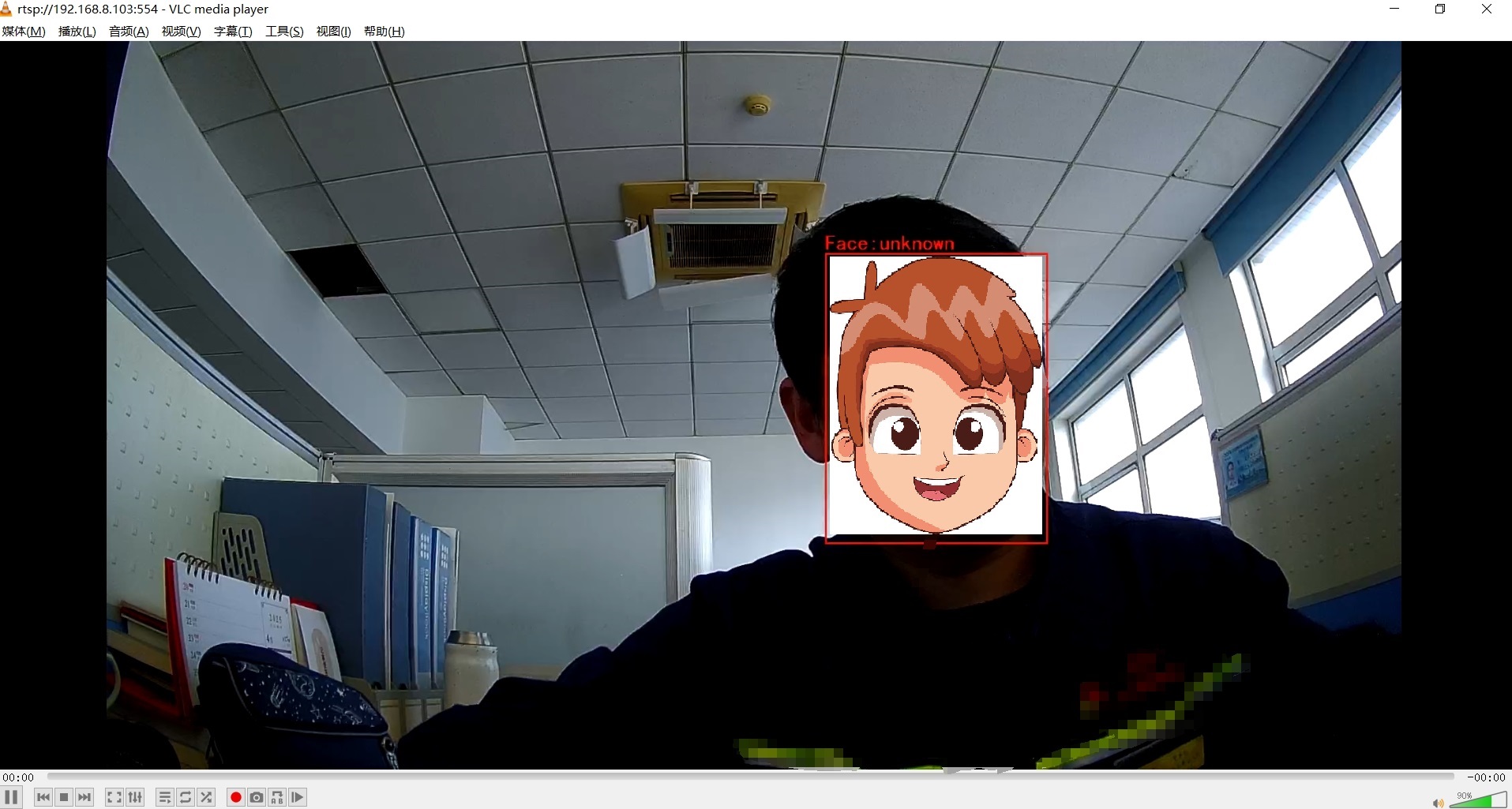Open the 工具(S) menu
The height and width of the screenshot is (809, 1512).
coord(284,32)
